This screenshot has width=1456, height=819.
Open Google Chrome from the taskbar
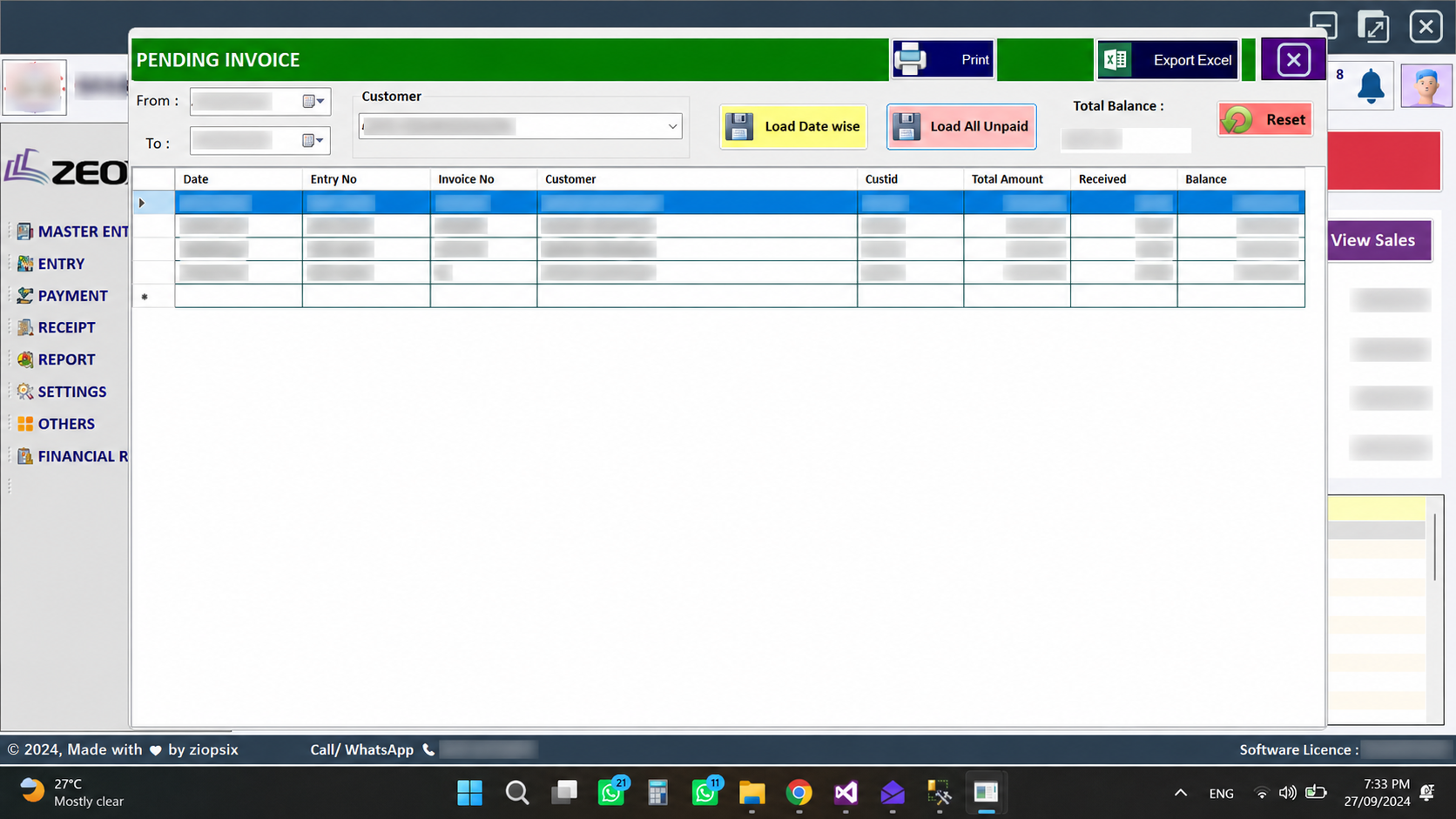[x=799, y=793]
